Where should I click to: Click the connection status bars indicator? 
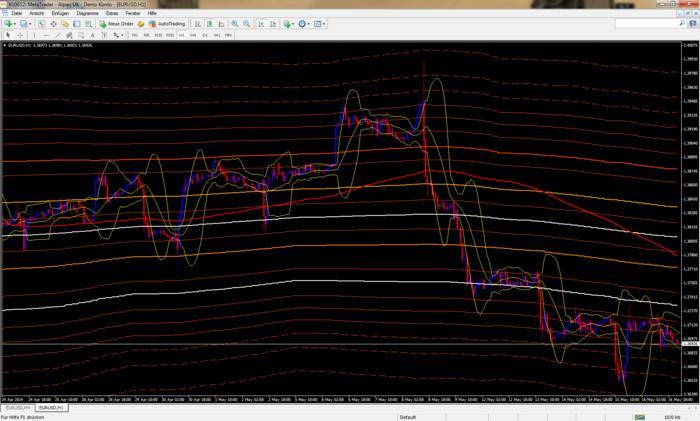pyautogui.click(x=640, y=417)
